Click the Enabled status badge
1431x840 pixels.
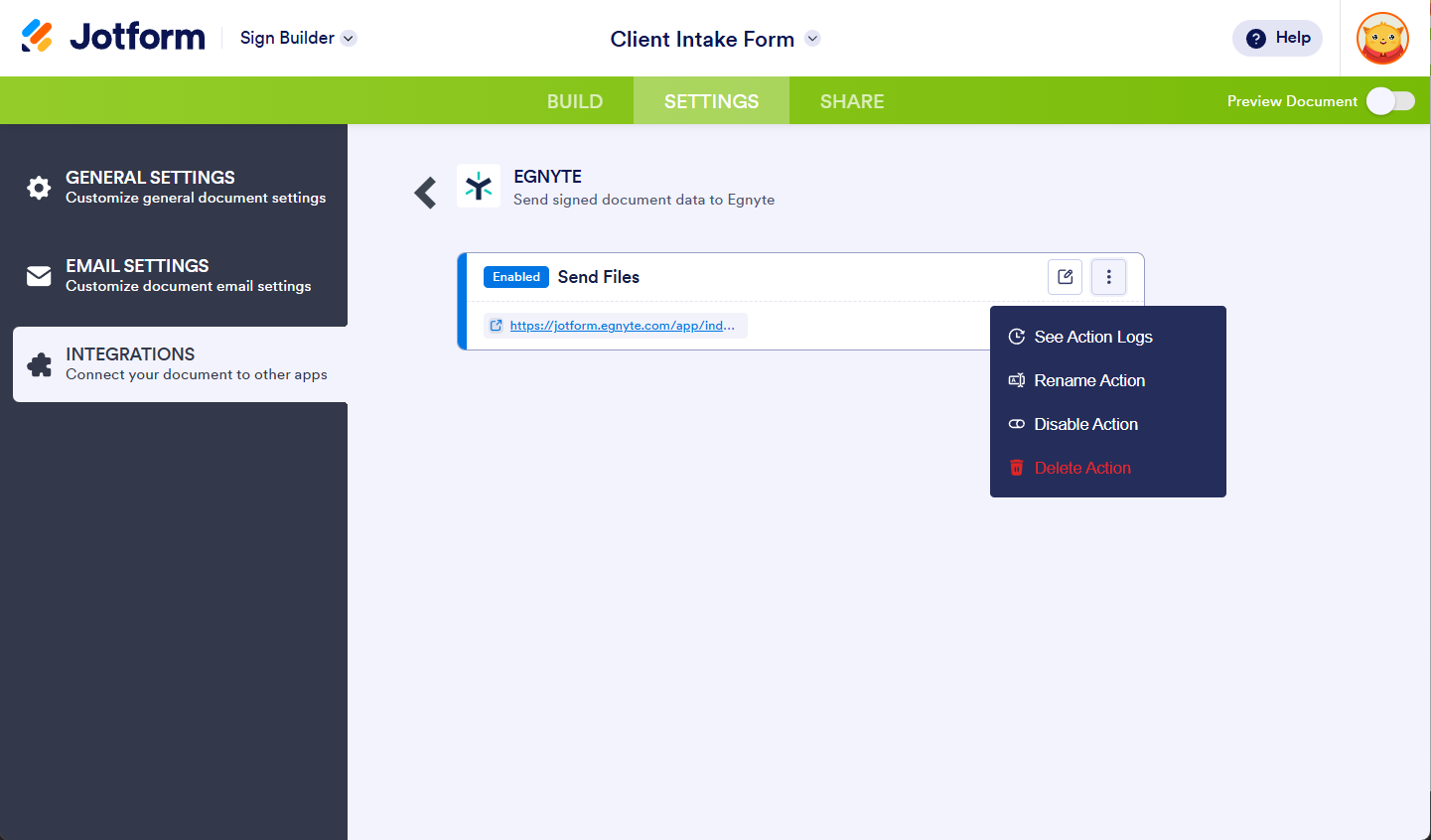[x=516, y=277]
